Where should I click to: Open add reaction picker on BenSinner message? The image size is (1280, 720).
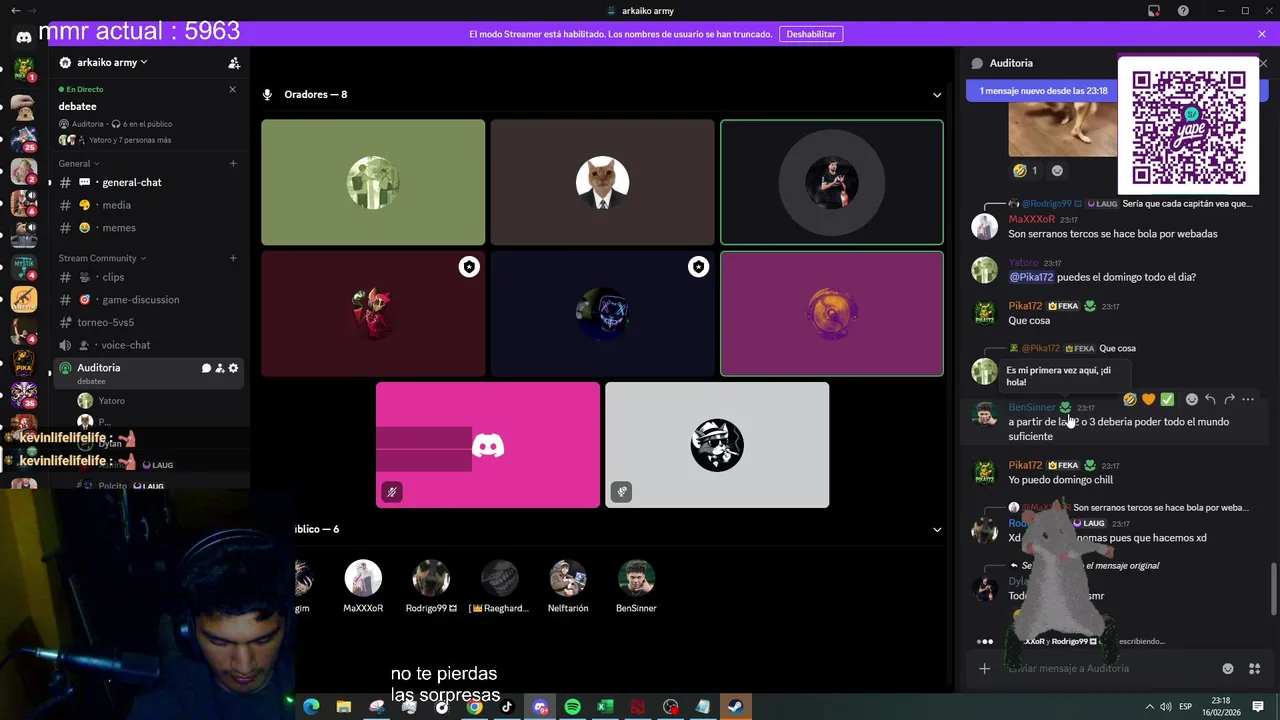(1191, 399)
